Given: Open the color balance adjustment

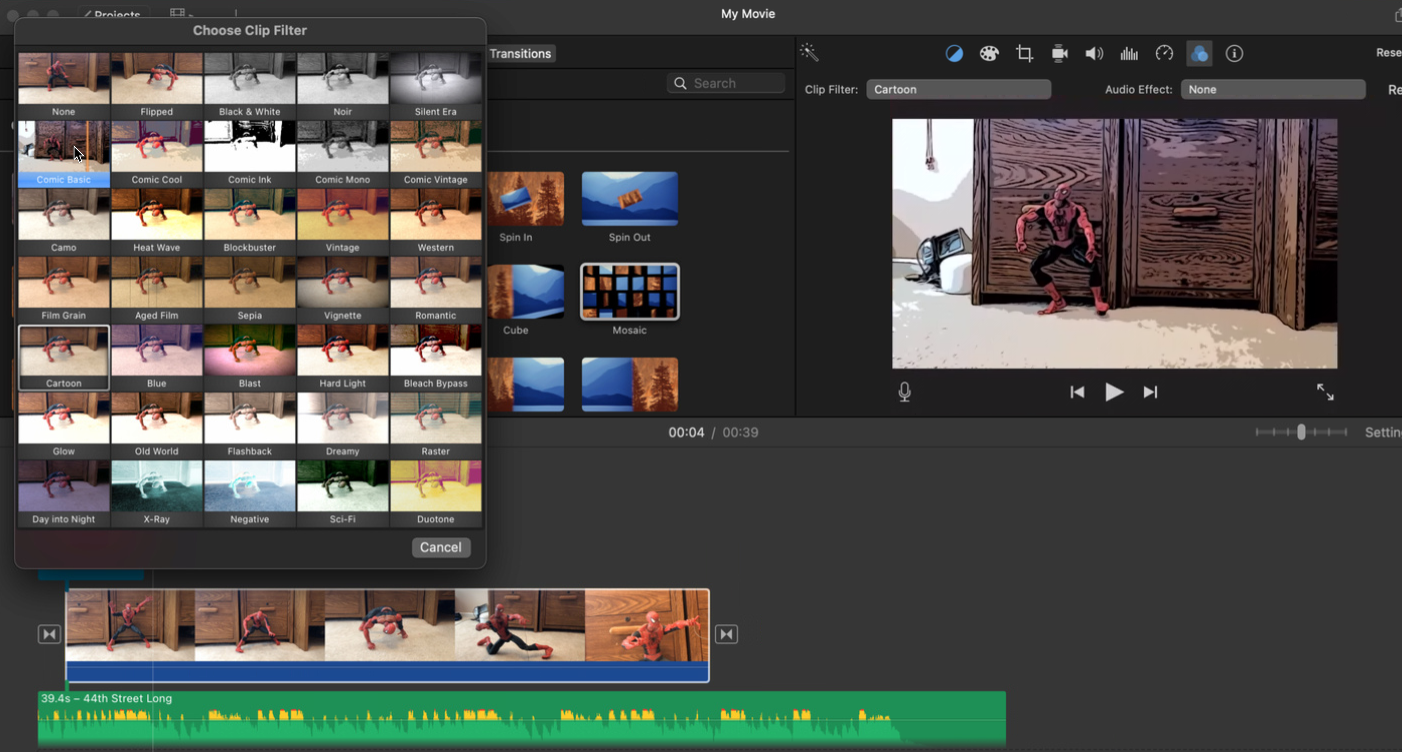Looking at the screenshot, I should pyautogui.click(x=954, y=54).
